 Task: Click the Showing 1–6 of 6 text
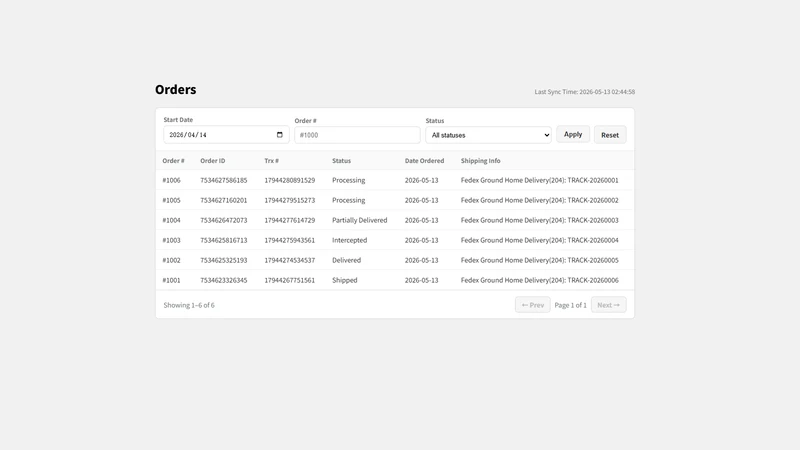(189, 305)
